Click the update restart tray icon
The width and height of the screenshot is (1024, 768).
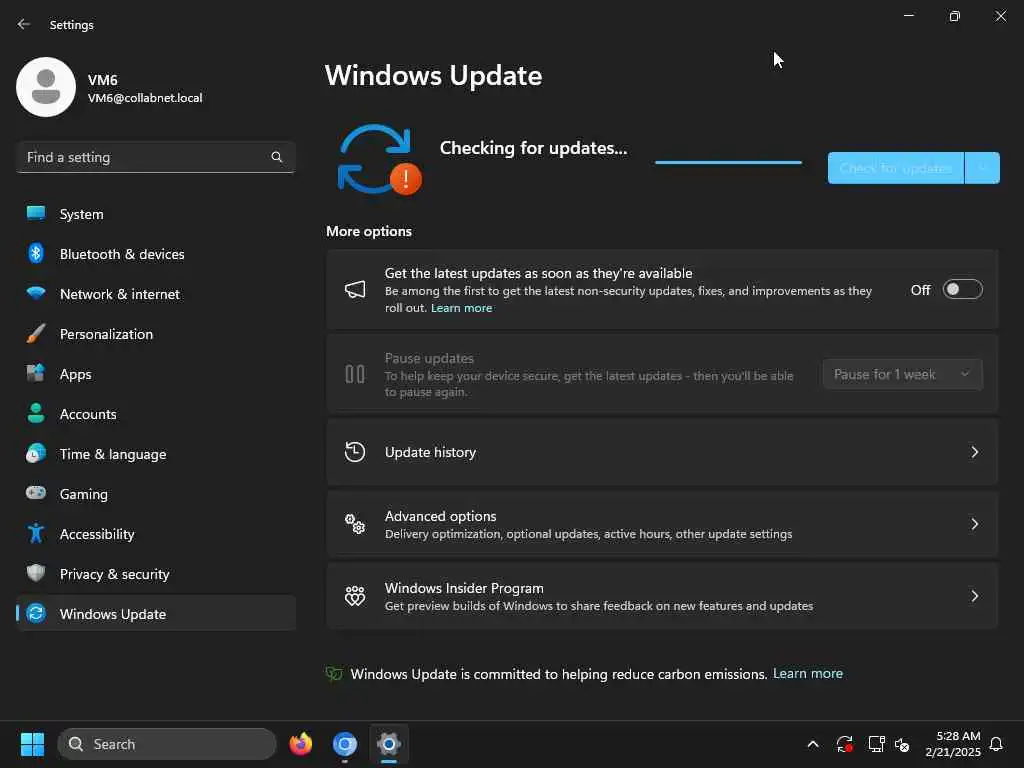(x=844, y=744)
